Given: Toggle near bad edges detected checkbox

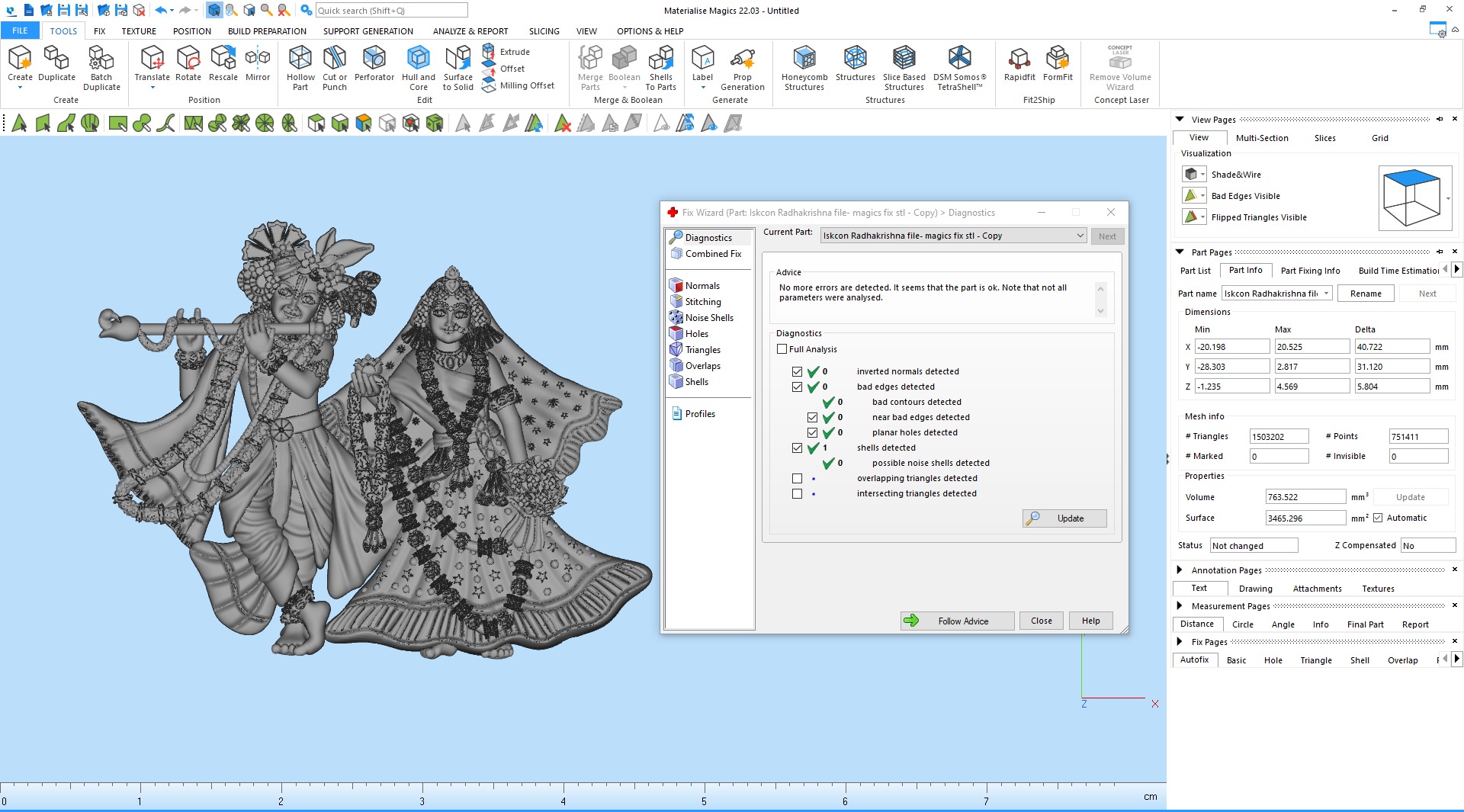Looking at the screenshot, I should (x=812, y=418).
